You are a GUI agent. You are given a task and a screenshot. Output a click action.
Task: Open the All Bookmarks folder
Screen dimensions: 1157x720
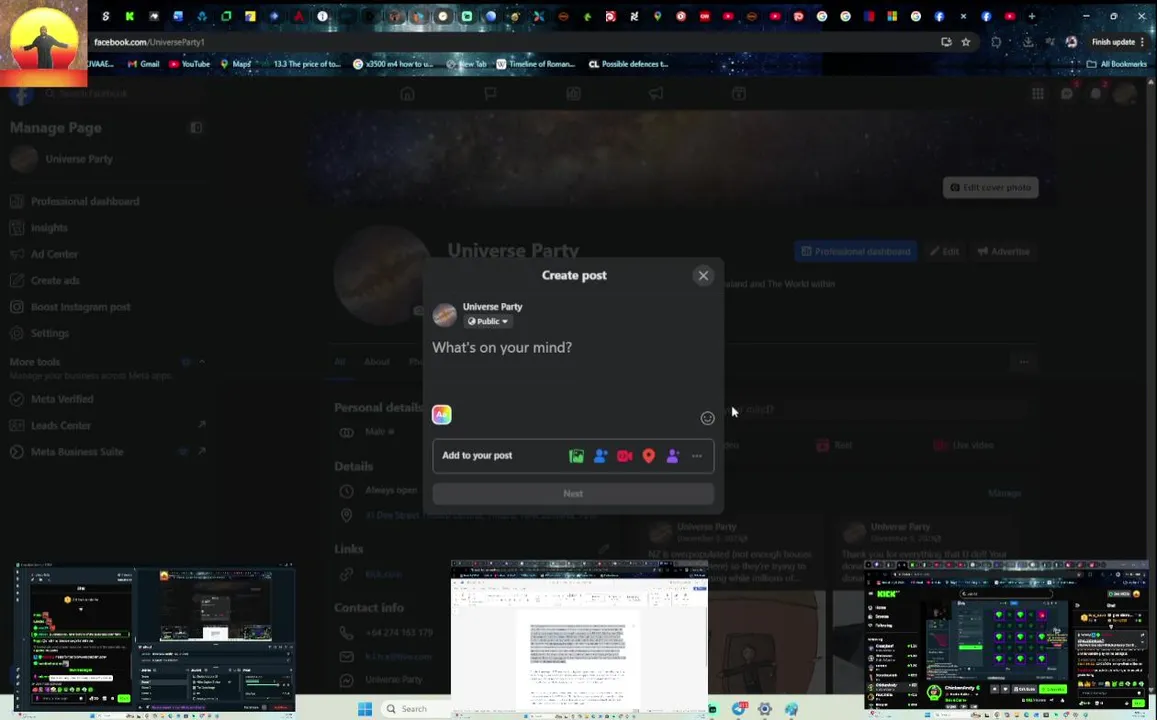[x=1116, y=64]
